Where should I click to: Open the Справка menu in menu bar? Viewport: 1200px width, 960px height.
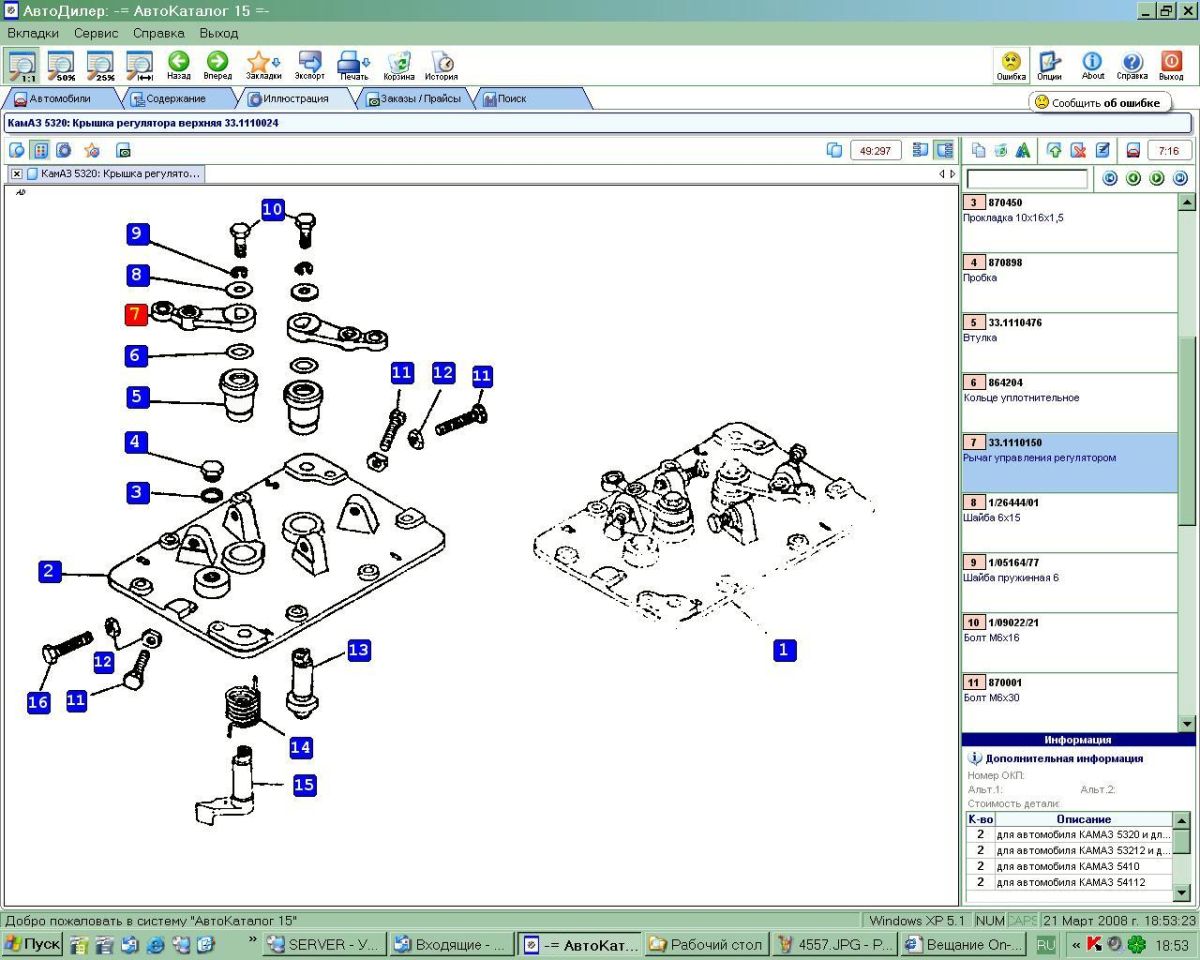[159, 33]
